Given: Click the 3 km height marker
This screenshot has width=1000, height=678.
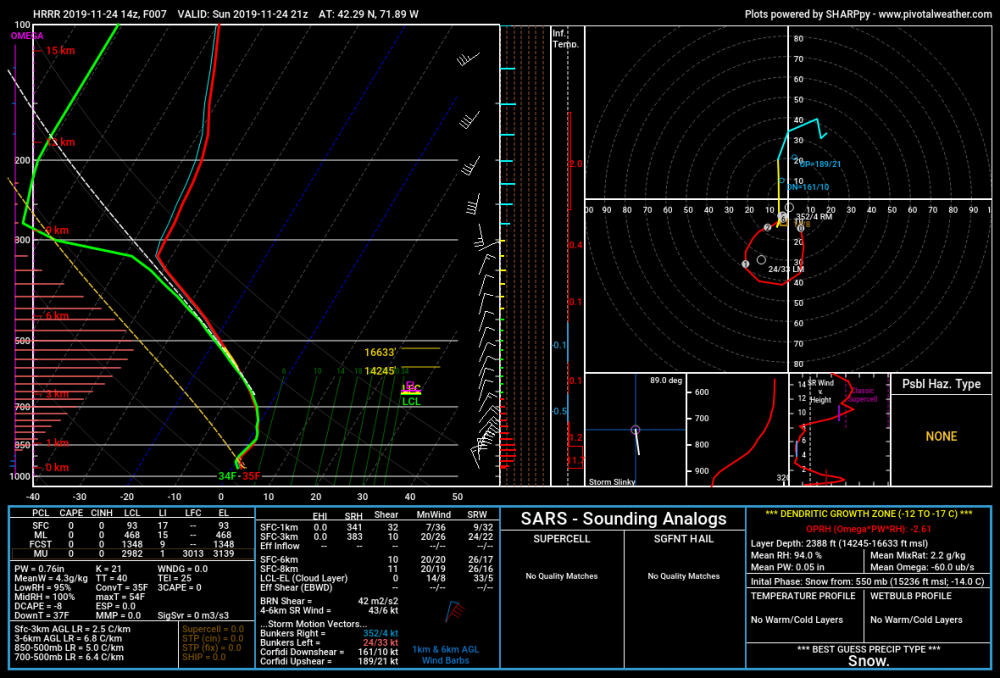Looking at the screenshot, I should tap(57, 394).
